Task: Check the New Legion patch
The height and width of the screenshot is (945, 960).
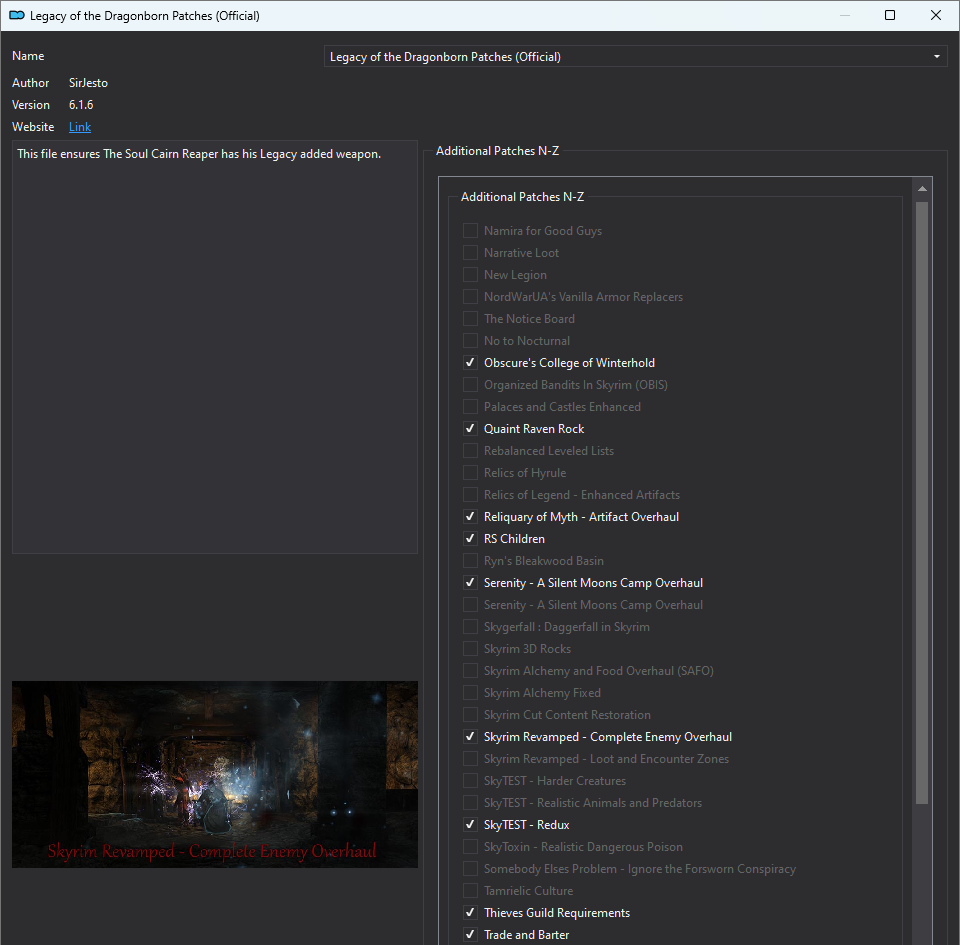Action: (x=470, y=275)
